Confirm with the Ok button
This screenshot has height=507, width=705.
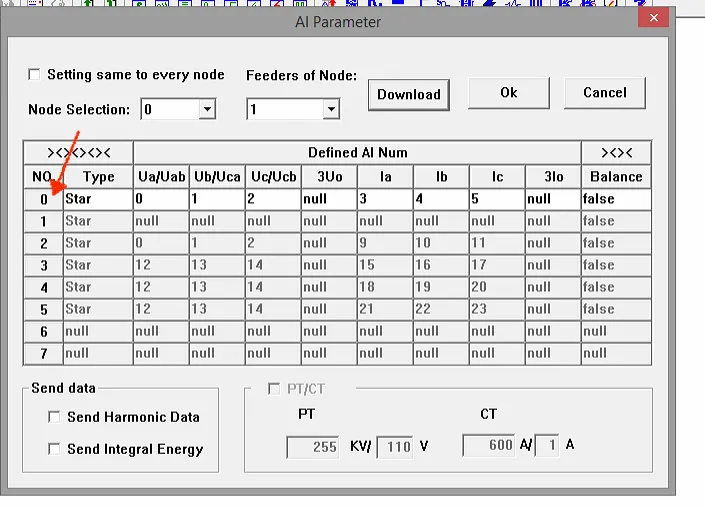pos(509,93)
